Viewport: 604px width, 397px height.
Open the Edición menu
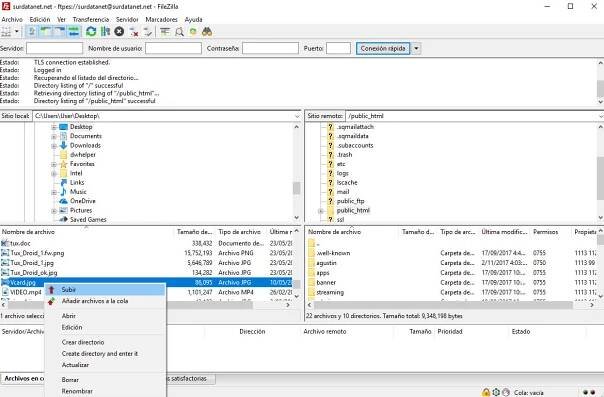[40, 19]
